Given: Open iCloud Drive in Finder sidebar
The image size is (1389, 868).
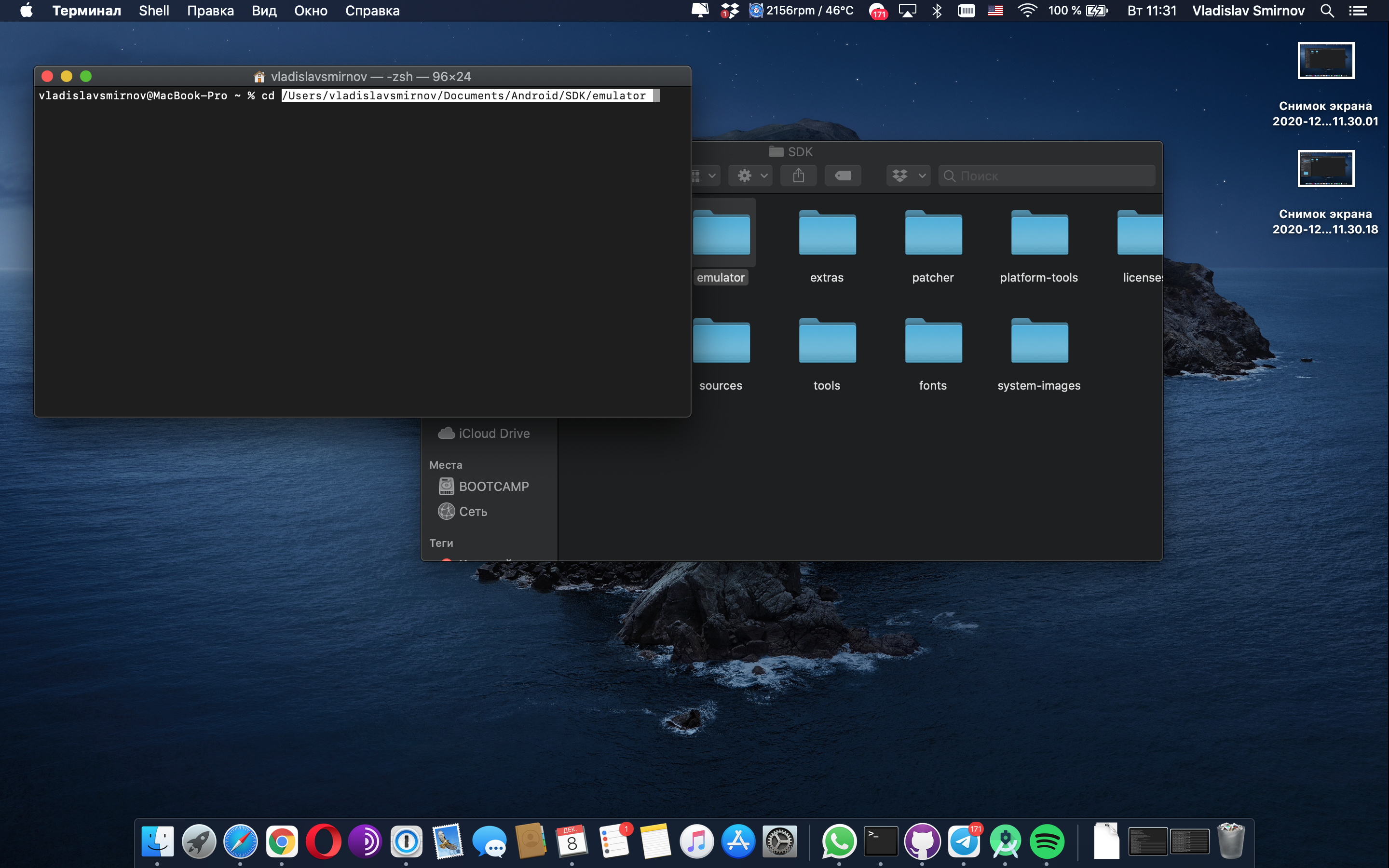Looking at the screenshot, I should pos(484,434).
